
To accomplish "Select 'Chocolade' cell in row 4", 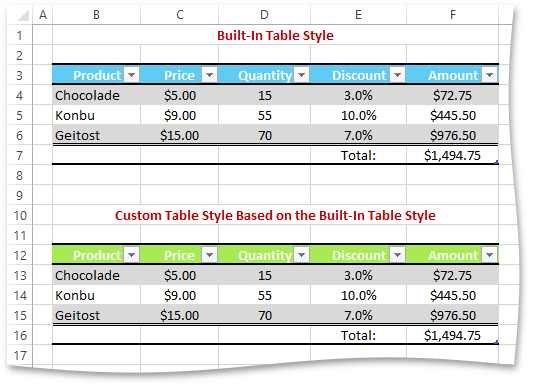I will (x=97, y=95).
